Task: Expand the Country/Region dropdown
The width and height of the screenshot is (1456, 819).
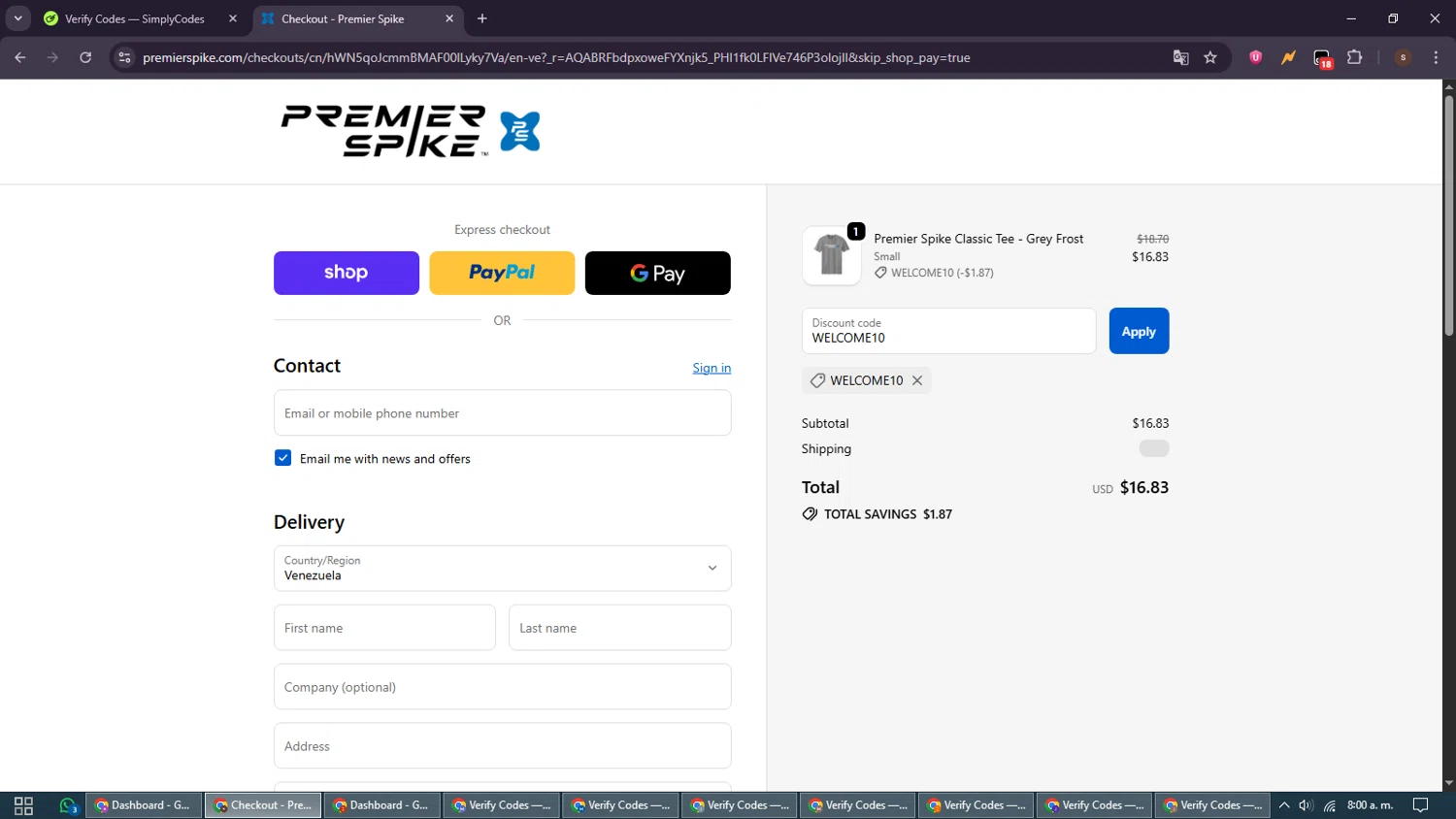Action: click(503, 569)
